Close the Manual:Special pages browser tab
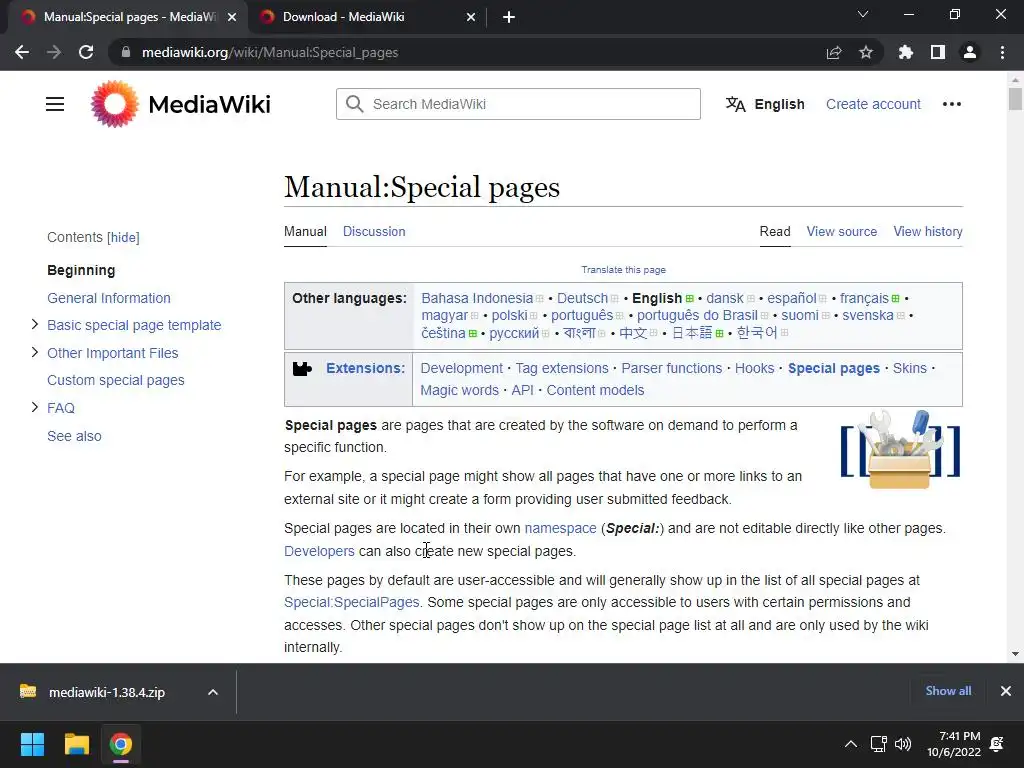The image size is (1024, 768). coord(232,17)
